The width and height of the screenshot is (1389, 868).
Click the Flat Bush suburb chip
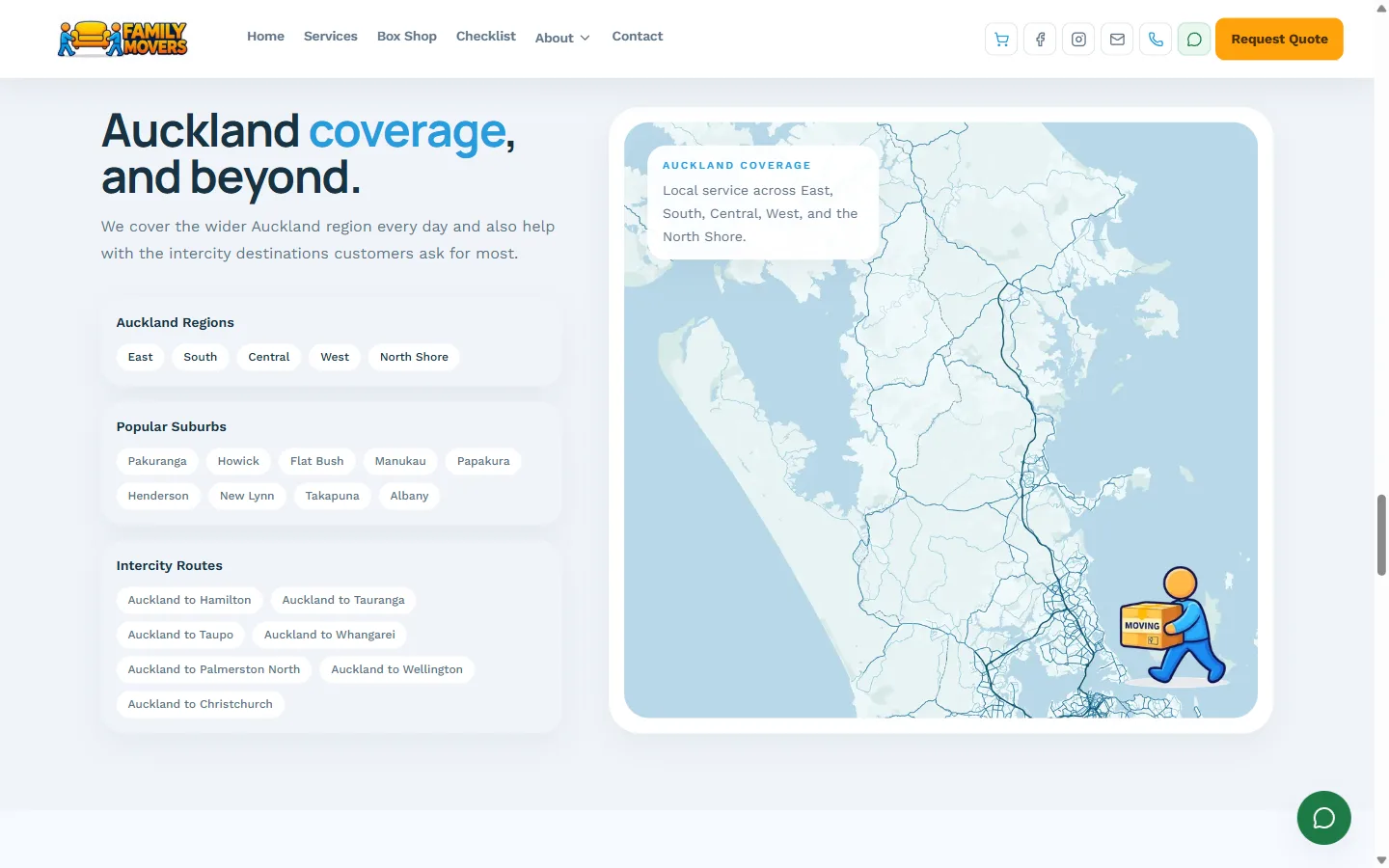[x=317, y=461]
